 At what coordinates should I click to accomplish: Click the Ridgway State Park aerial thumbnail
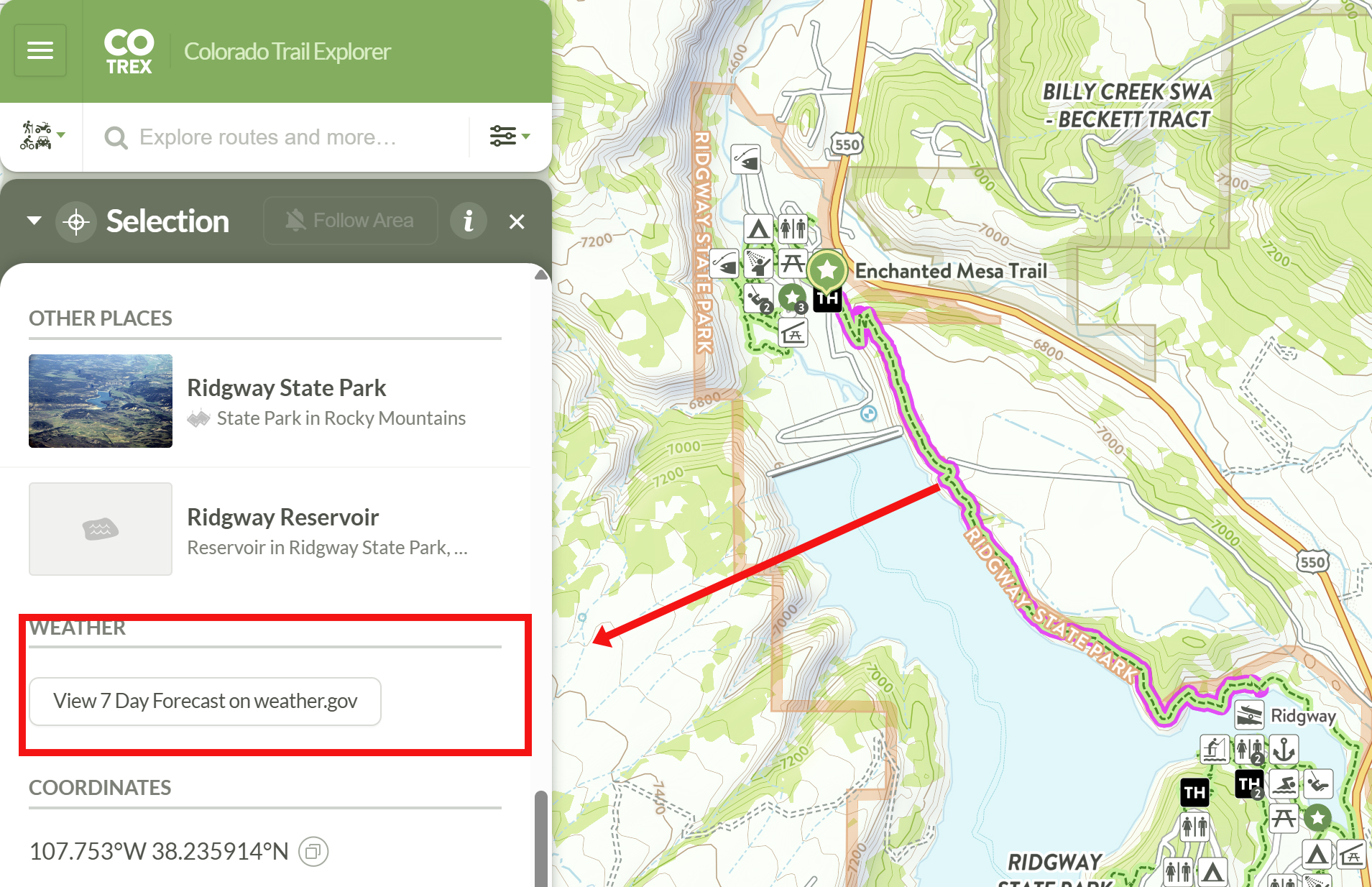(101, 401)
